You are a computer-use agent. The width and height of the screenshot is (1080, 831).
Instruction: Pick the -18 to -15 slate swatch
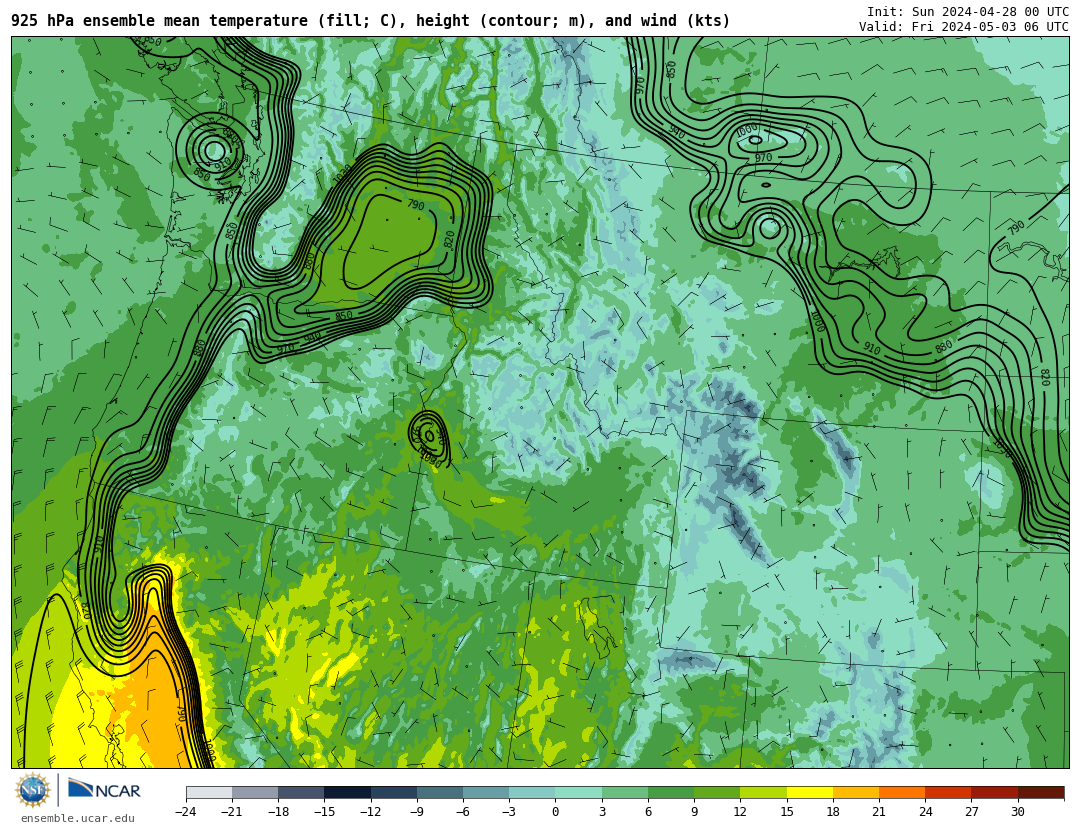(x=301, y=792)
